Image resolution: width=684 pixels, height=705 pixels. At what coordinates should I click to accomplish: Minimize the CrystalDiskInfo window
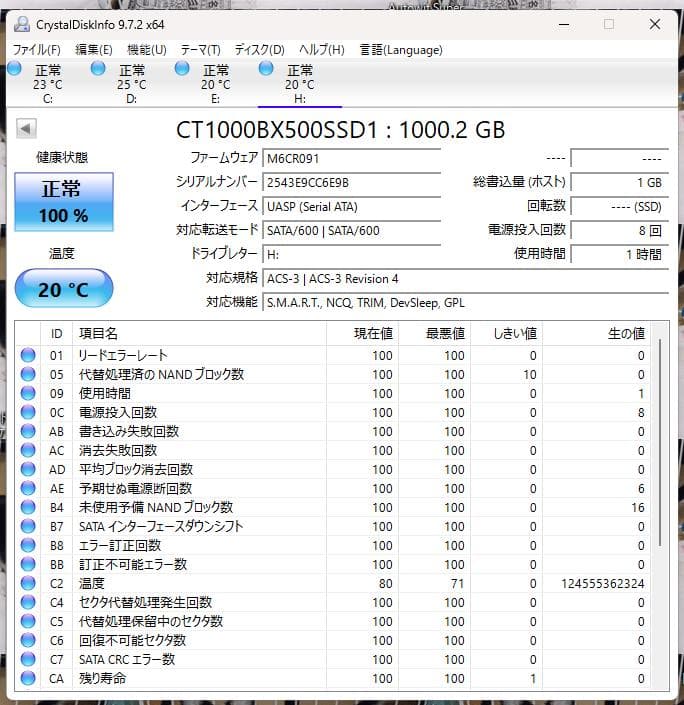(x=564, y=24)
